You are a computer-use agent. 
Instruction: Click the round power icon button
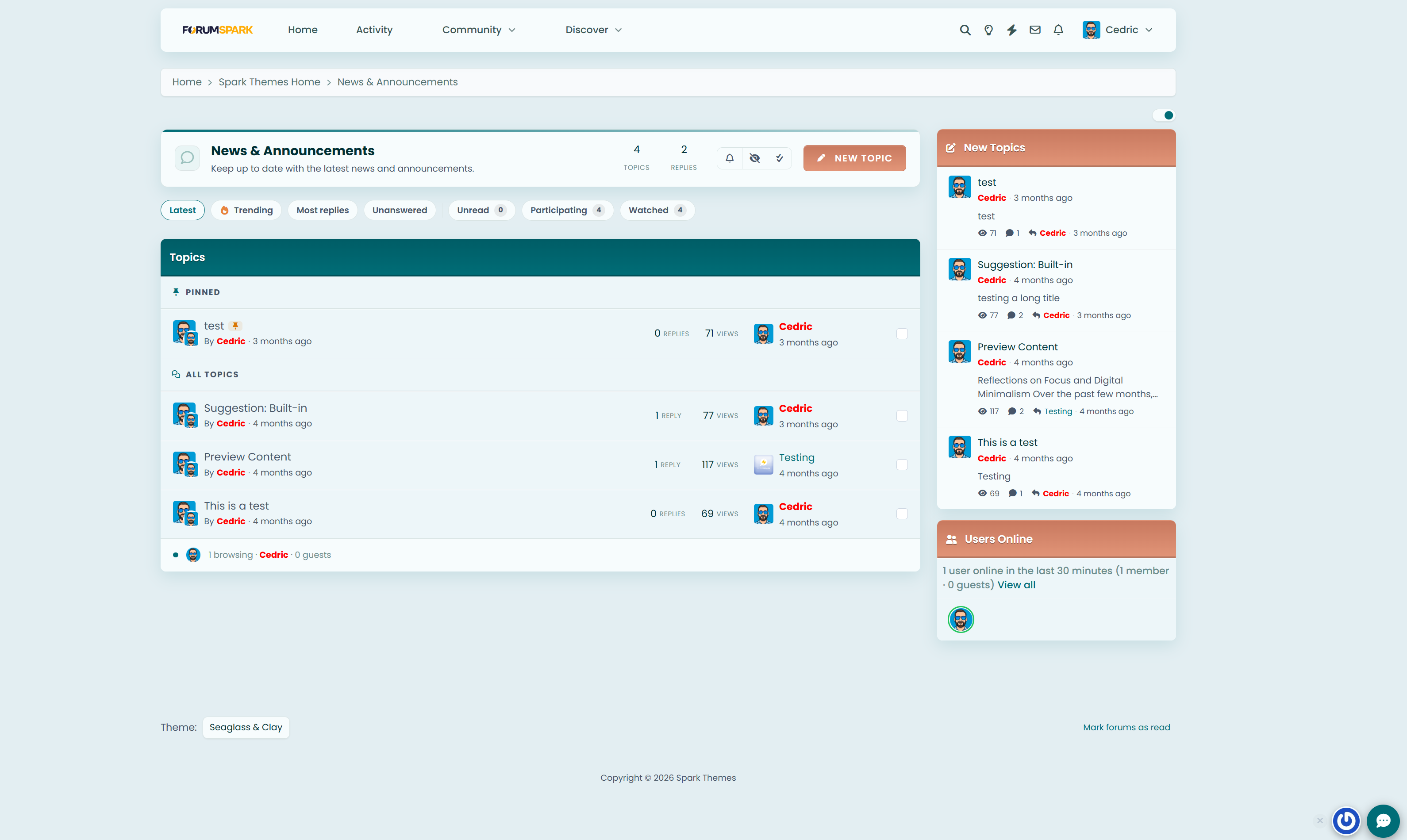1346,821
